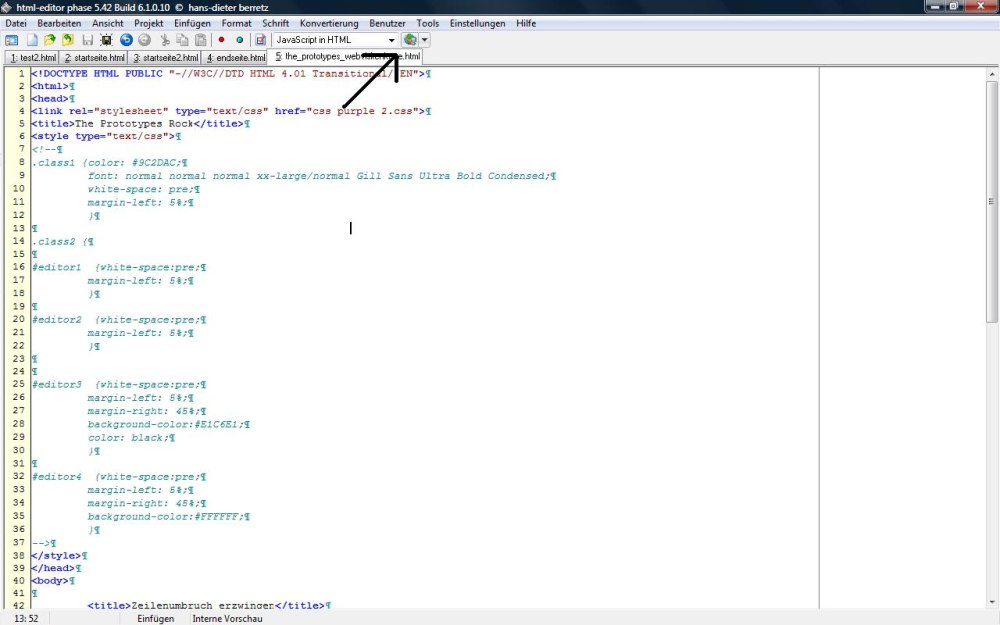This screenshot has width=1000, height=625.
Task: Click the title 'The Prototypes Rock' line
Action: pyautogui.click(x=138, y=124)
